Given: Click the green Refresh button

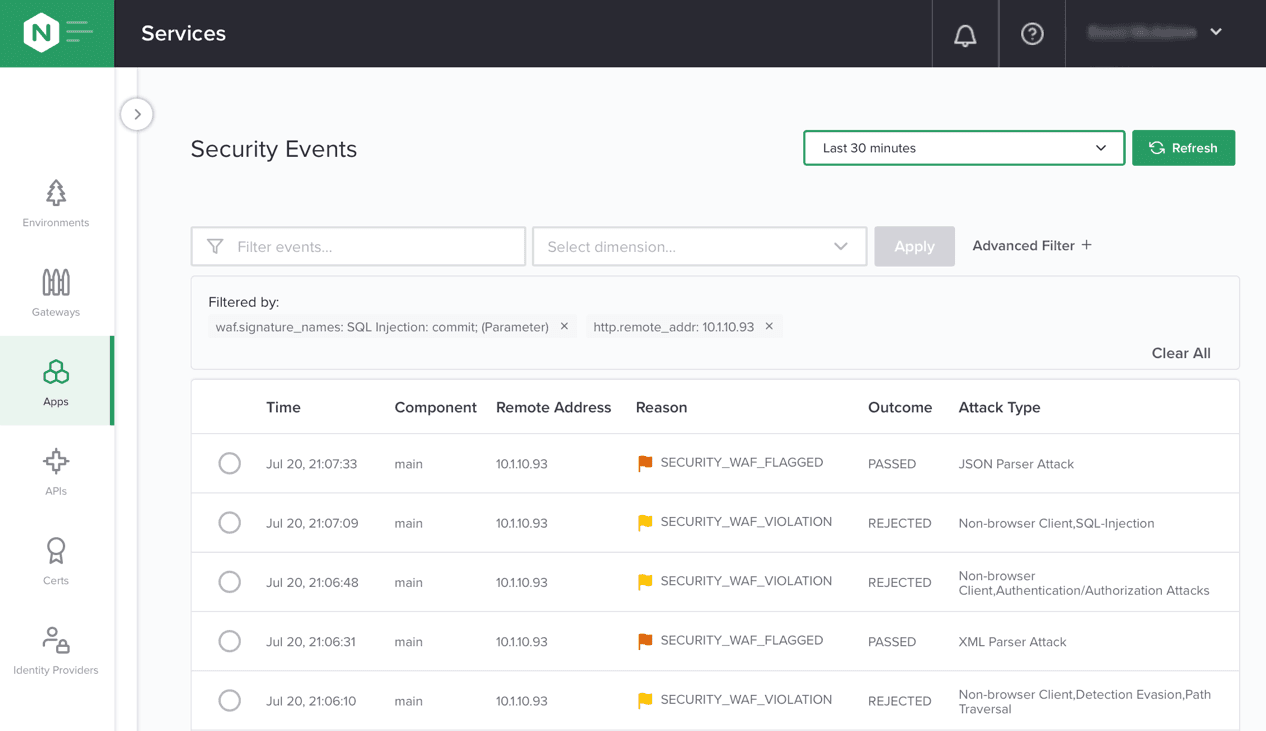Looking at the screenshot, I should tap(1183, 148).
